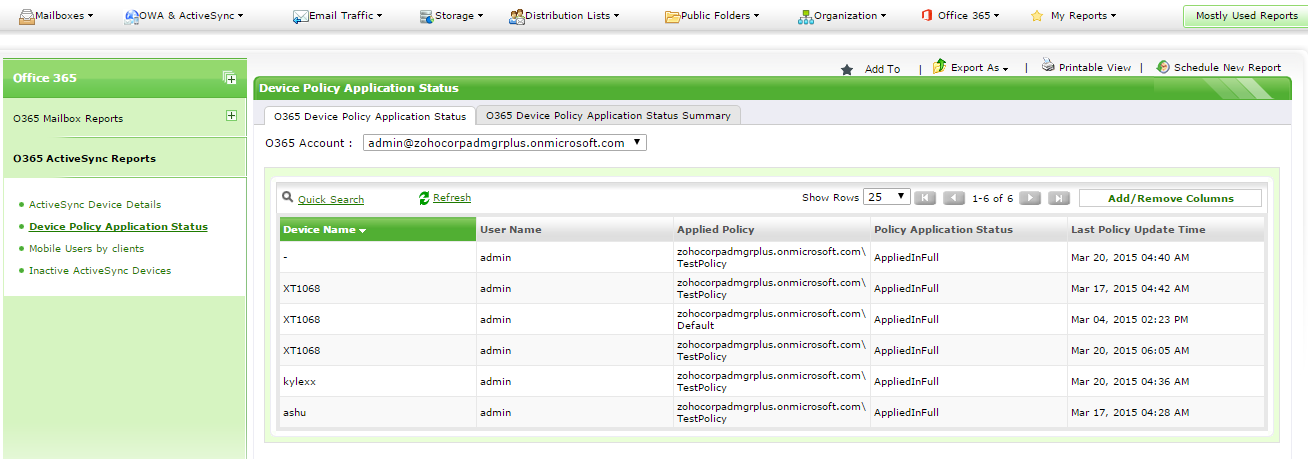This screenshot has height=459, width=1308.
Task: Click the Email Traffic icon
Action: (300, 17)
